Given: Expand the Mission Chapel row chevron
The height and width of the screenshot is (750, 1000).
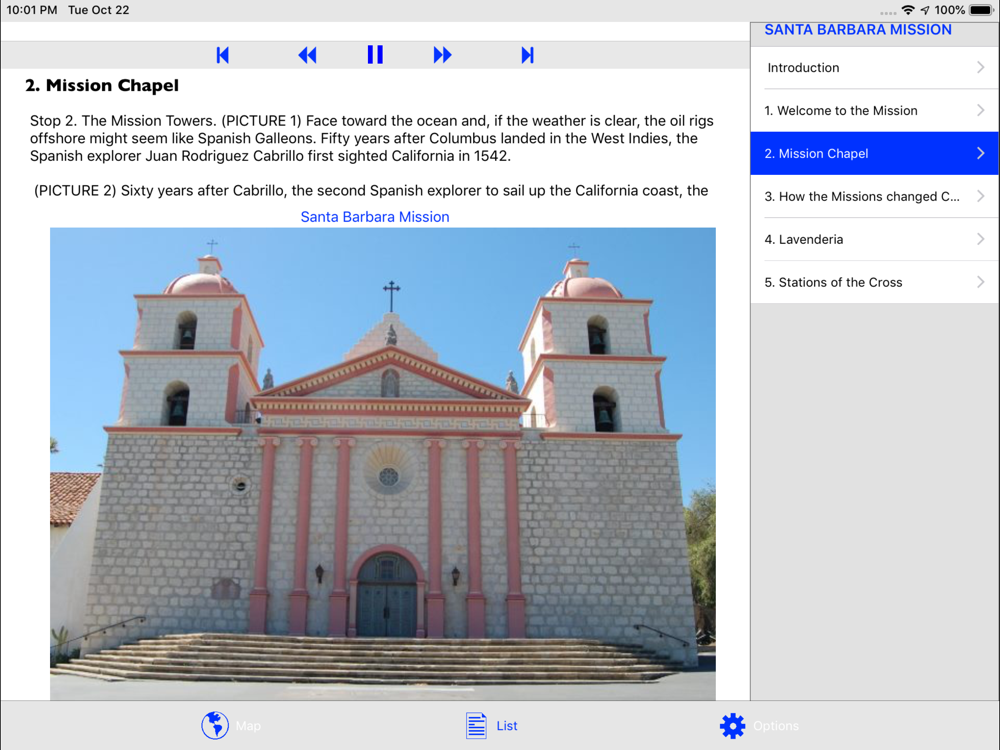Looking at the screenshot, I should [981, 153].
